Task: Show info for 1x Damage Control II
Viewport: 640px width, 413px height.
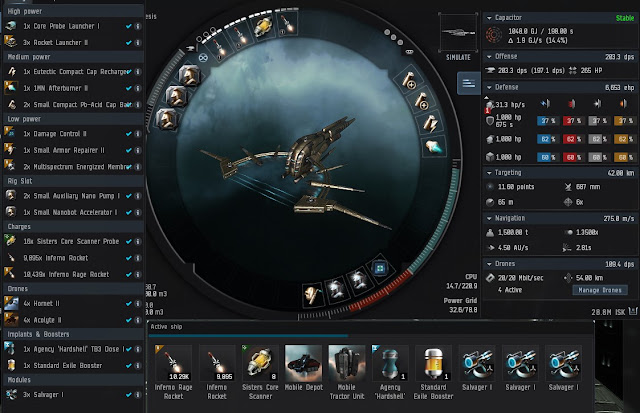Action: pos(138,133)
